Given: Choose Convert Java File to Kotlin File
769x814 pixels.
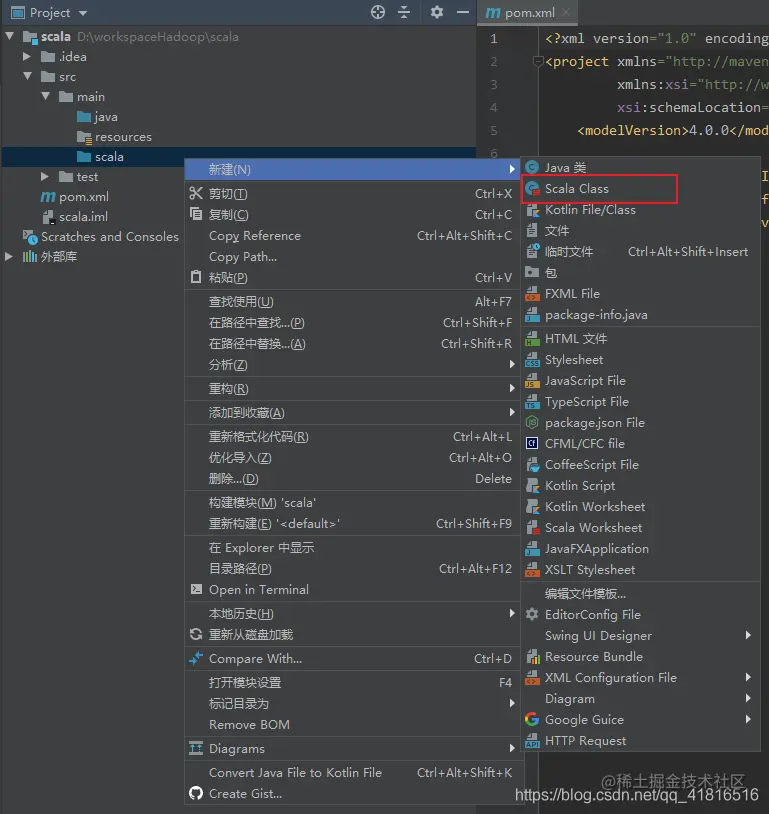Looking at the screenshot, I should [x=352, y=772].
